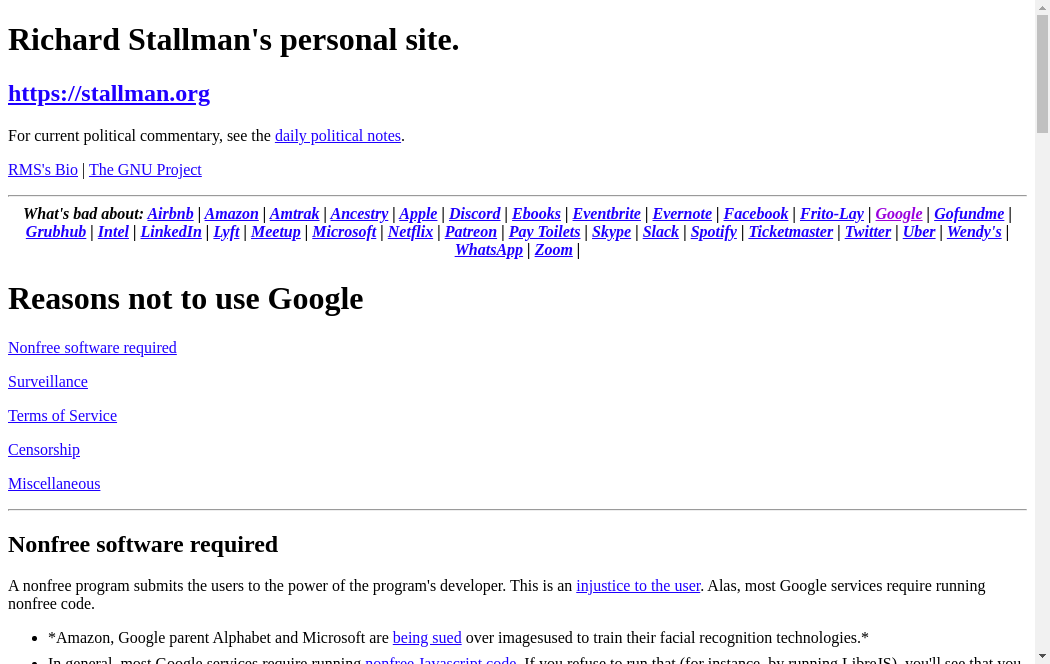Screen dimensions: 1050x664
Task: Choose Microsoft from the navigation list
Action: point(344,232)
